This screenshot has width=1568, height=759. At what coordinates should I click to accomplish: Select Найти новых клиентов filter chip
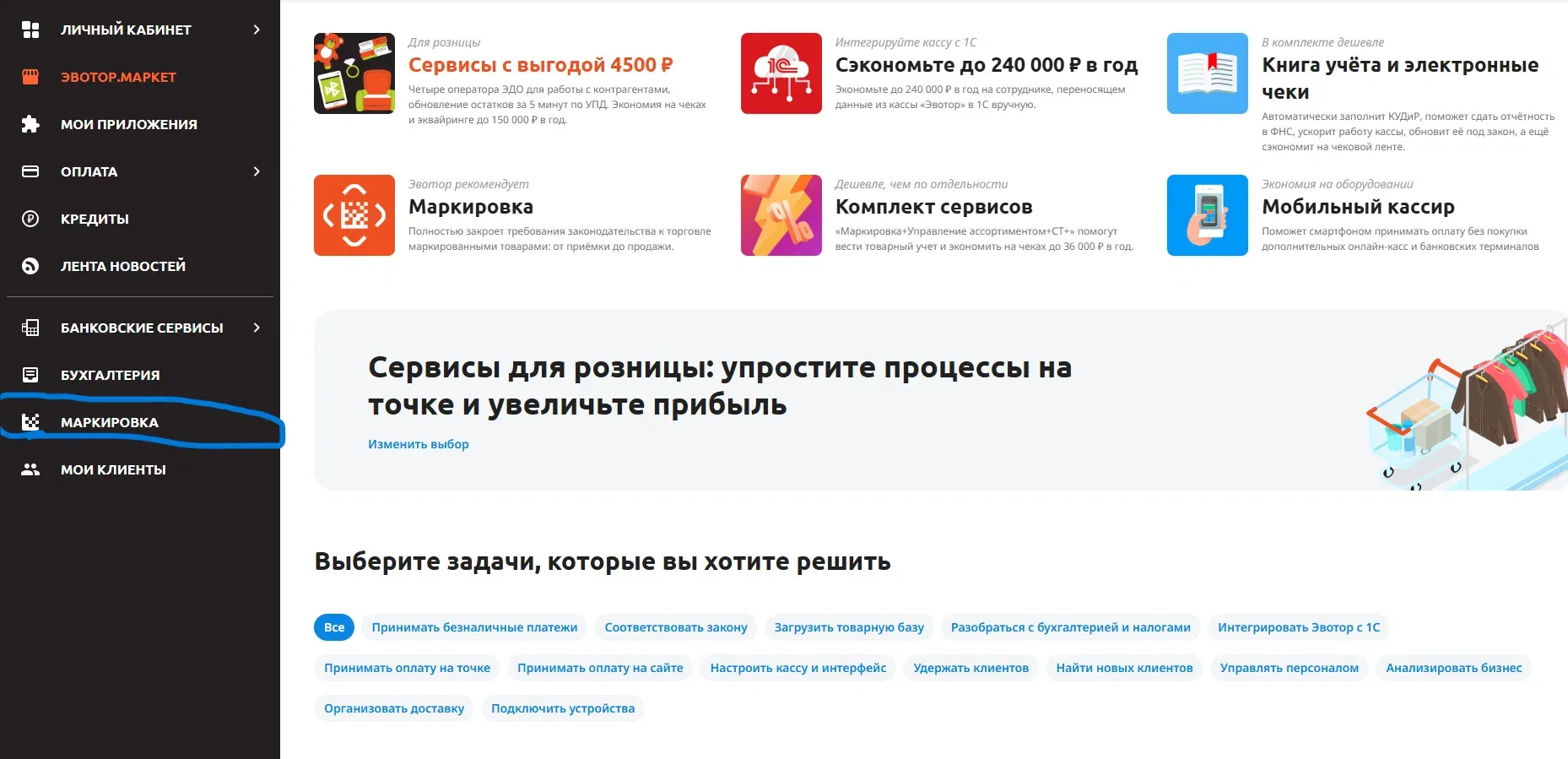click(1124, 668)
